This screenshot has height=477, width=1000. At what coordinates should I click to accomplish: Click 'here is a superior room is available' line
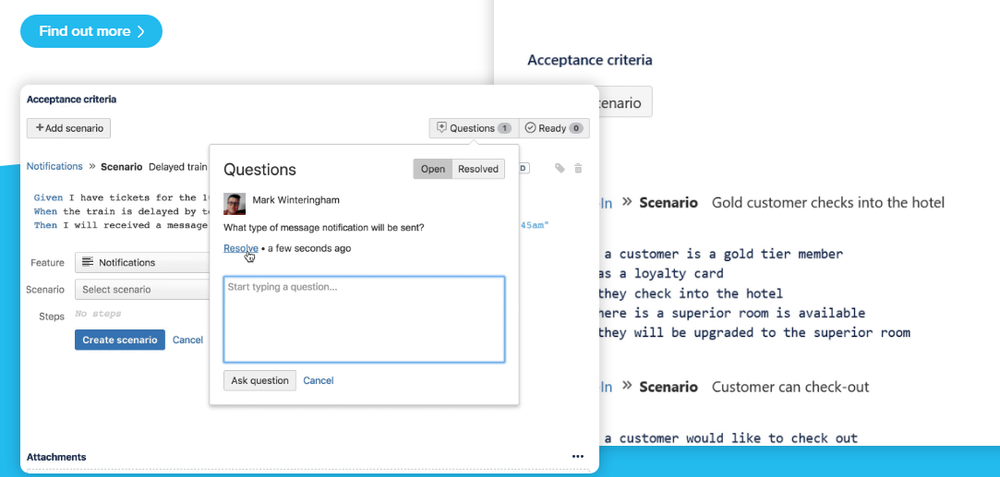tap(732, 313)
